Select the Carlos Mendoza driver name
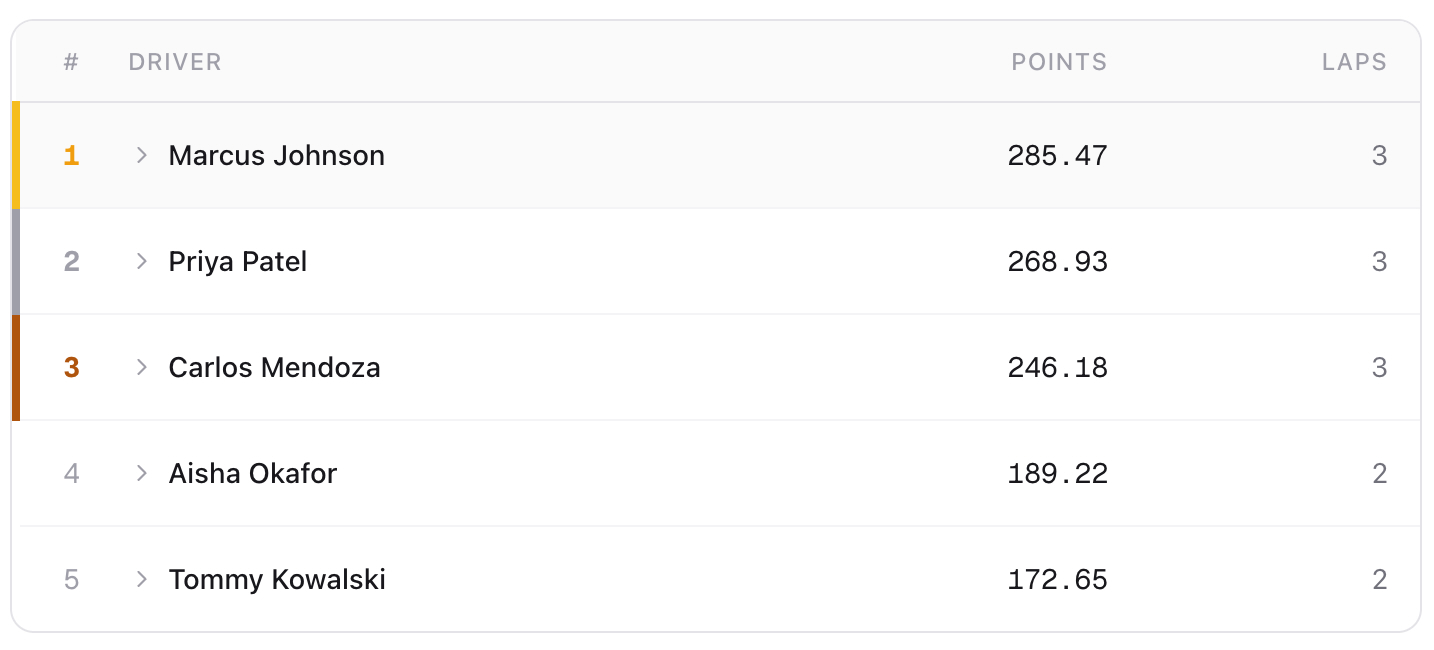 click(274, 367)
